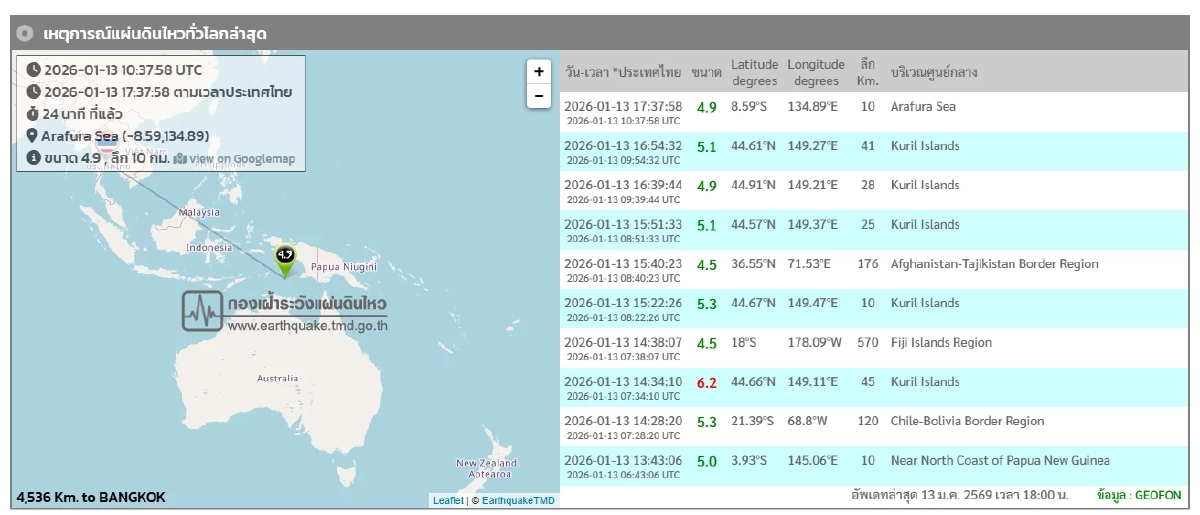
Task: Click the info icon beside magnitude 4.9 details
Action: (32, 158)
